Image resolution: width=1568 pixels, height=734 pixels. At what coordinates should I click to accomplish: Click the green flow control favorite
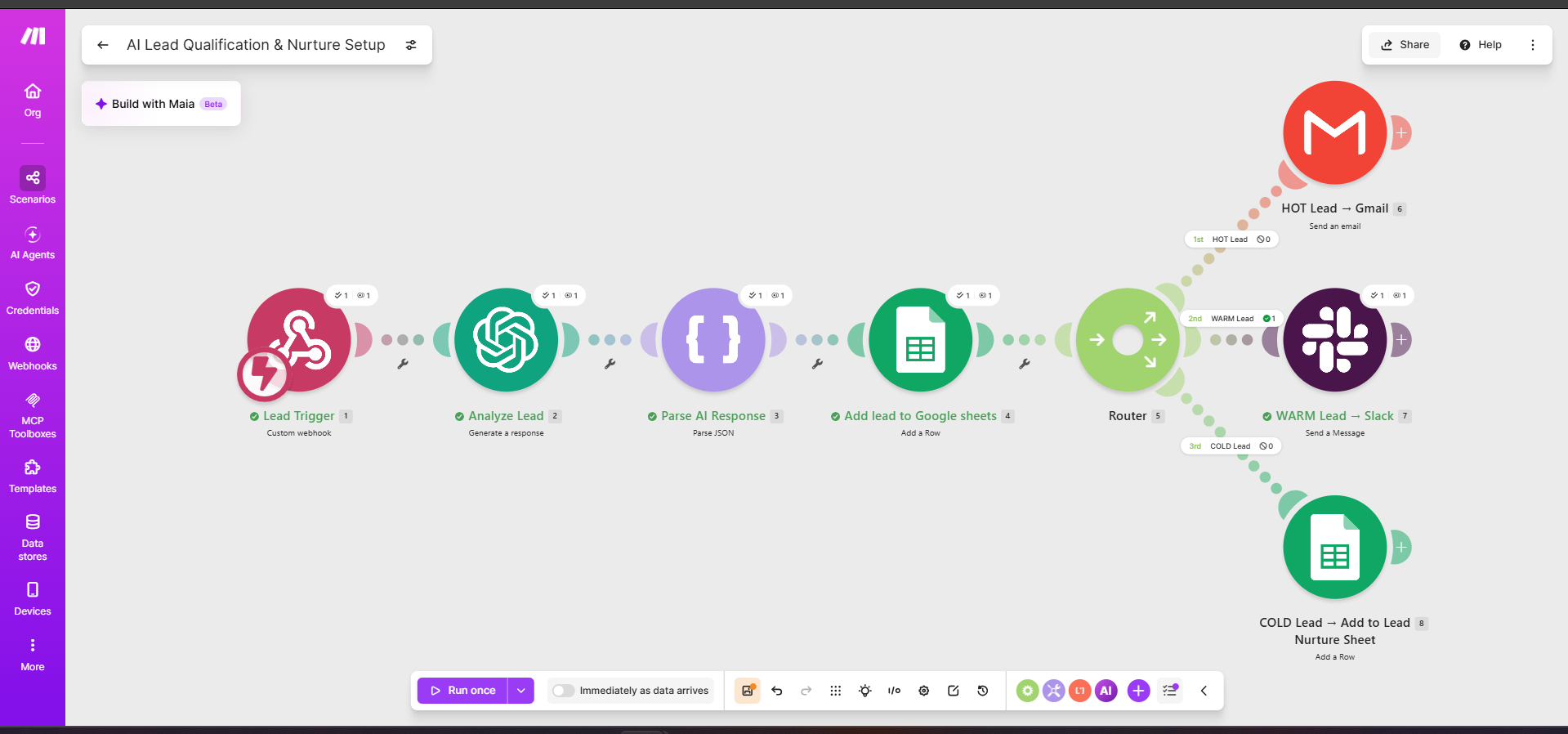coord(1027,691)
